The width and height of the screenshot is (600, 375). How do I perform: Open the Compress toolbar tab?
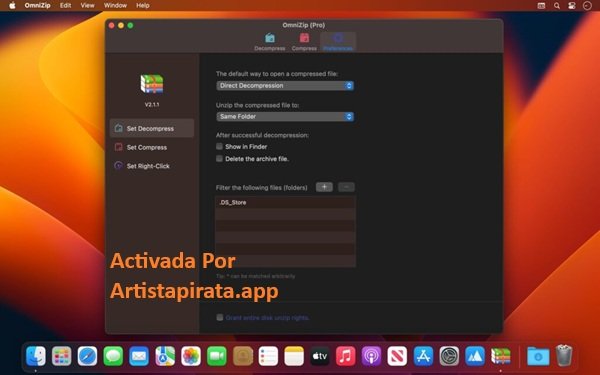(304, 42)
